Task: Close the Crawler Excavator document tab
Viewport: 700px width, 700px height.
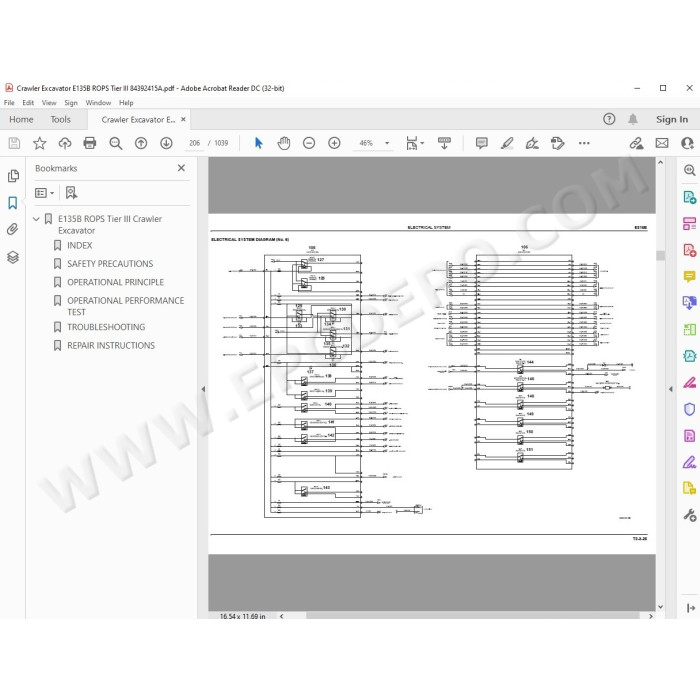Action: 183,119
